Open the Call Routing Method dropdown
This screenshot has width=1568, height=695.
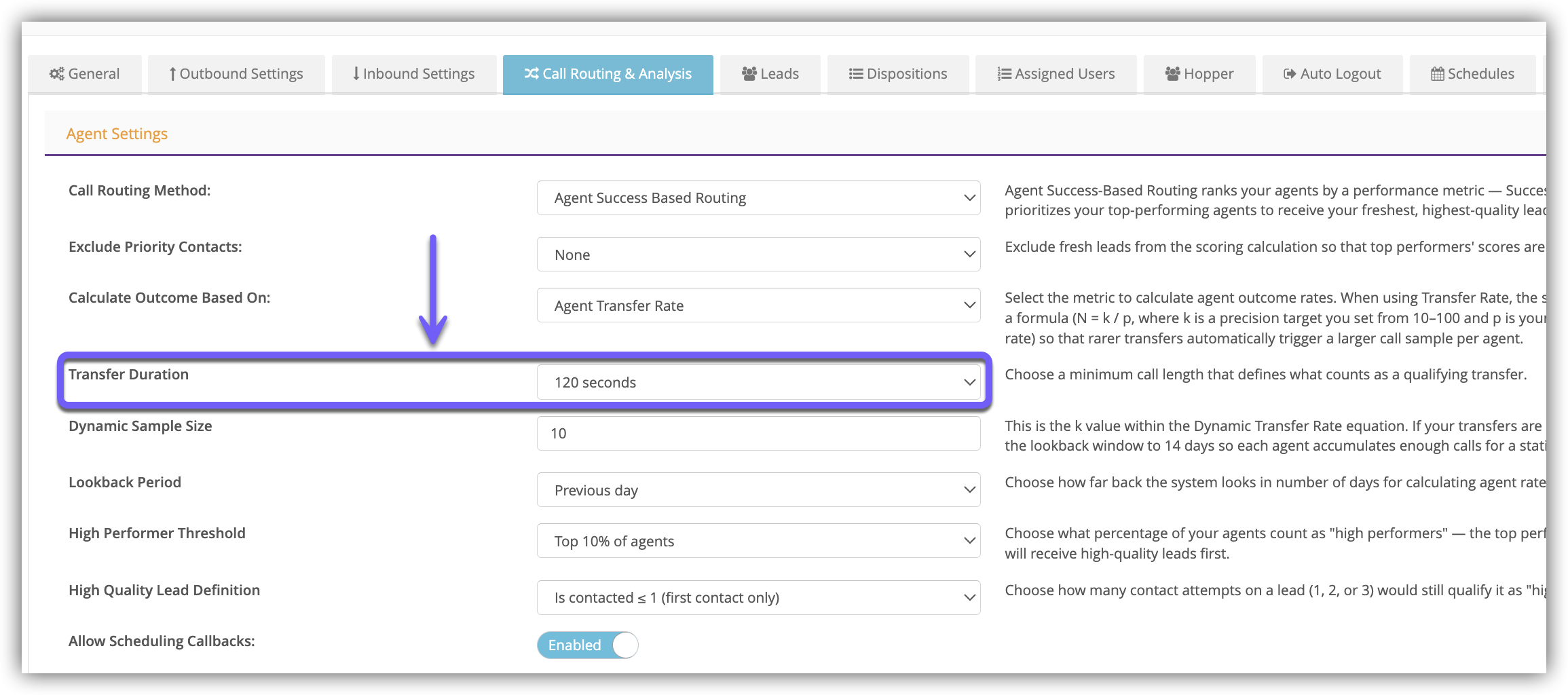click(x=758, y=198)
